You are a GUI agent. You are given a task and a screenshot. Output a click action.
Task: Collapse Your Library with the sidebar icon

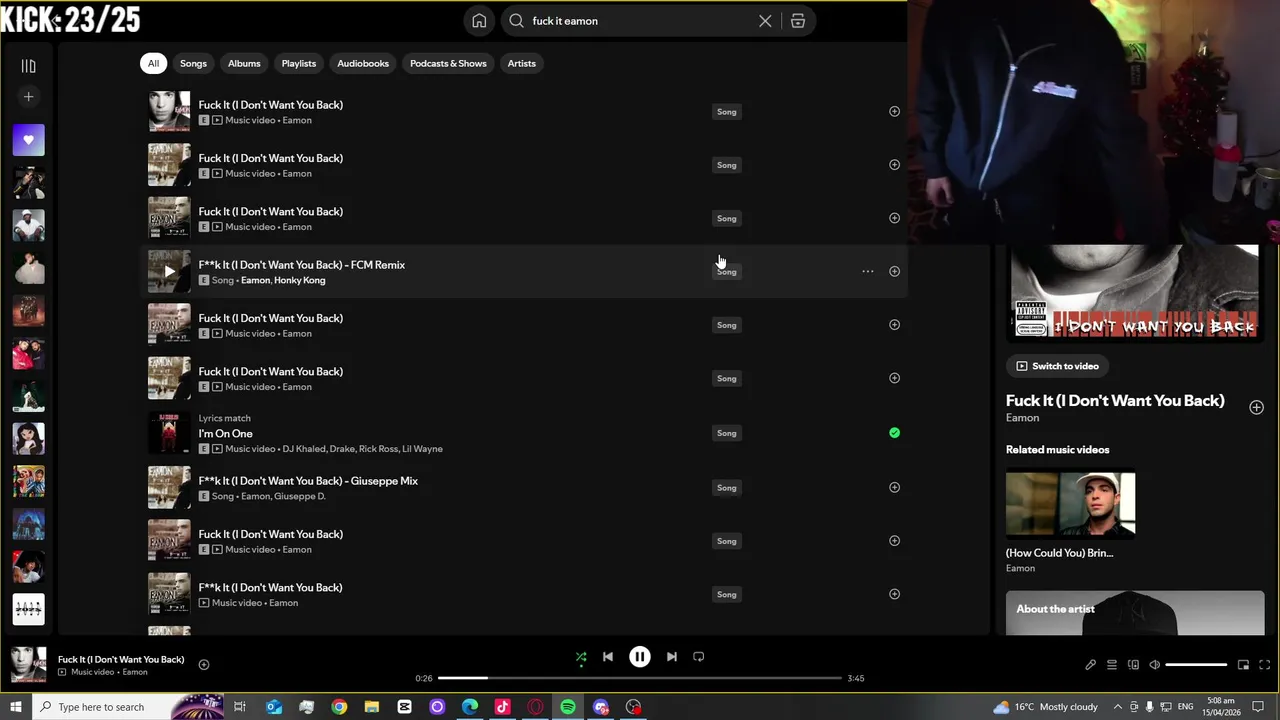[x=28, y=66]
